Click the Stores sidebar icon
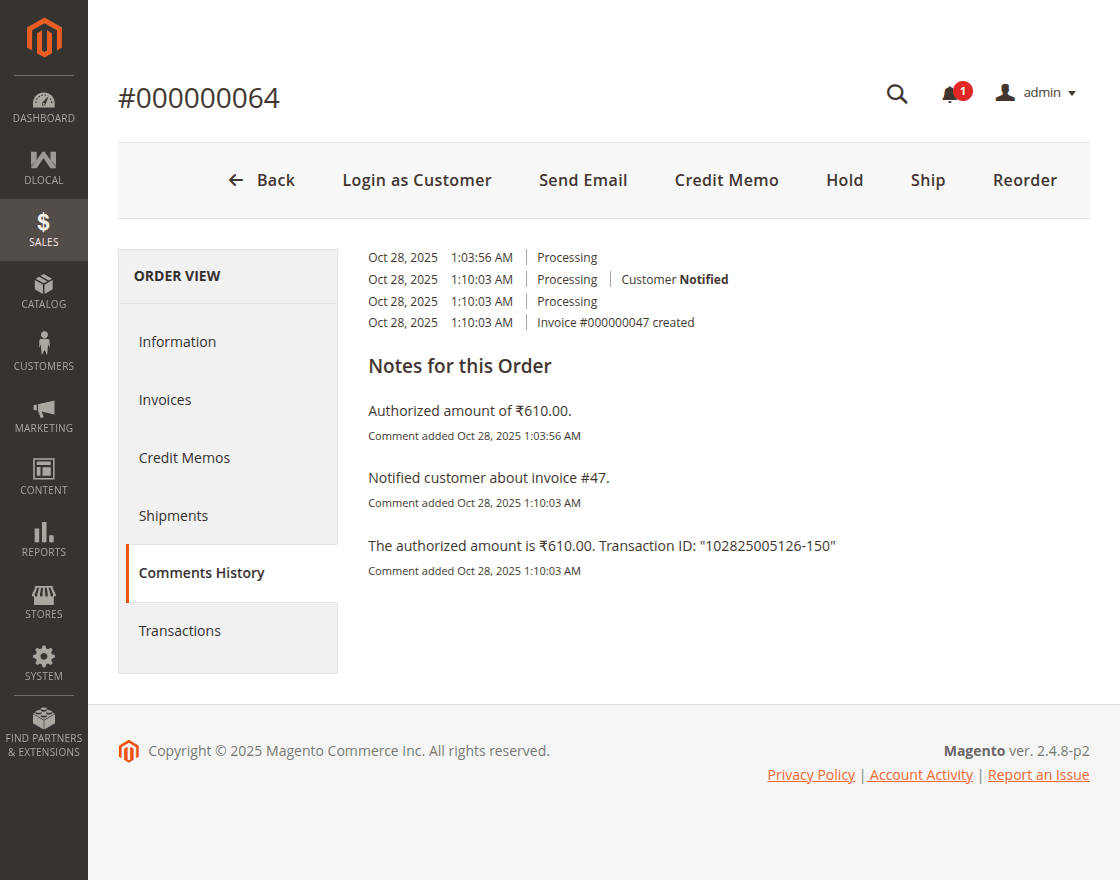 click(44, 594)
